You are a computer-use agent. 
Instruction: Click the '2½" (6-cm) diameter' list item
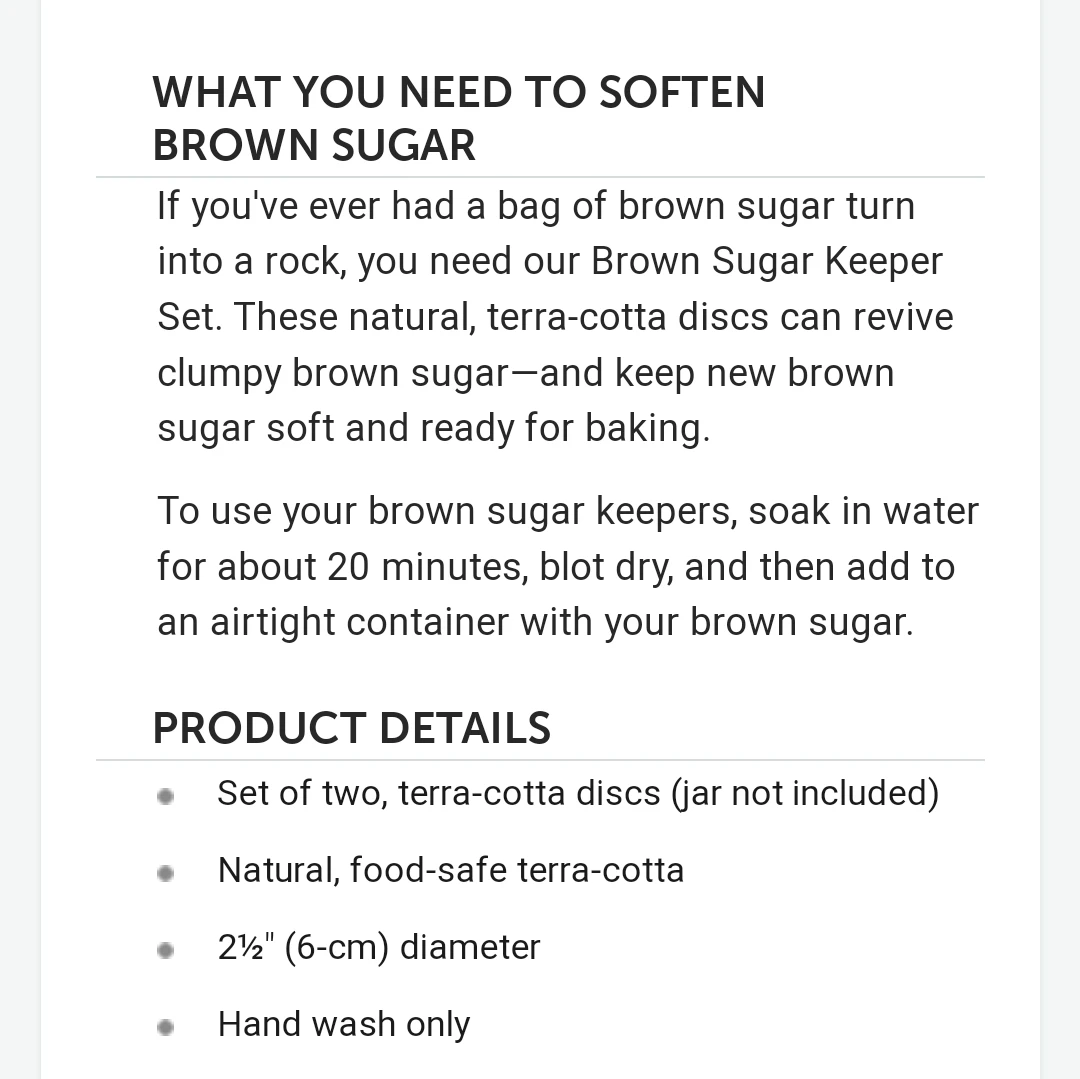379,947
